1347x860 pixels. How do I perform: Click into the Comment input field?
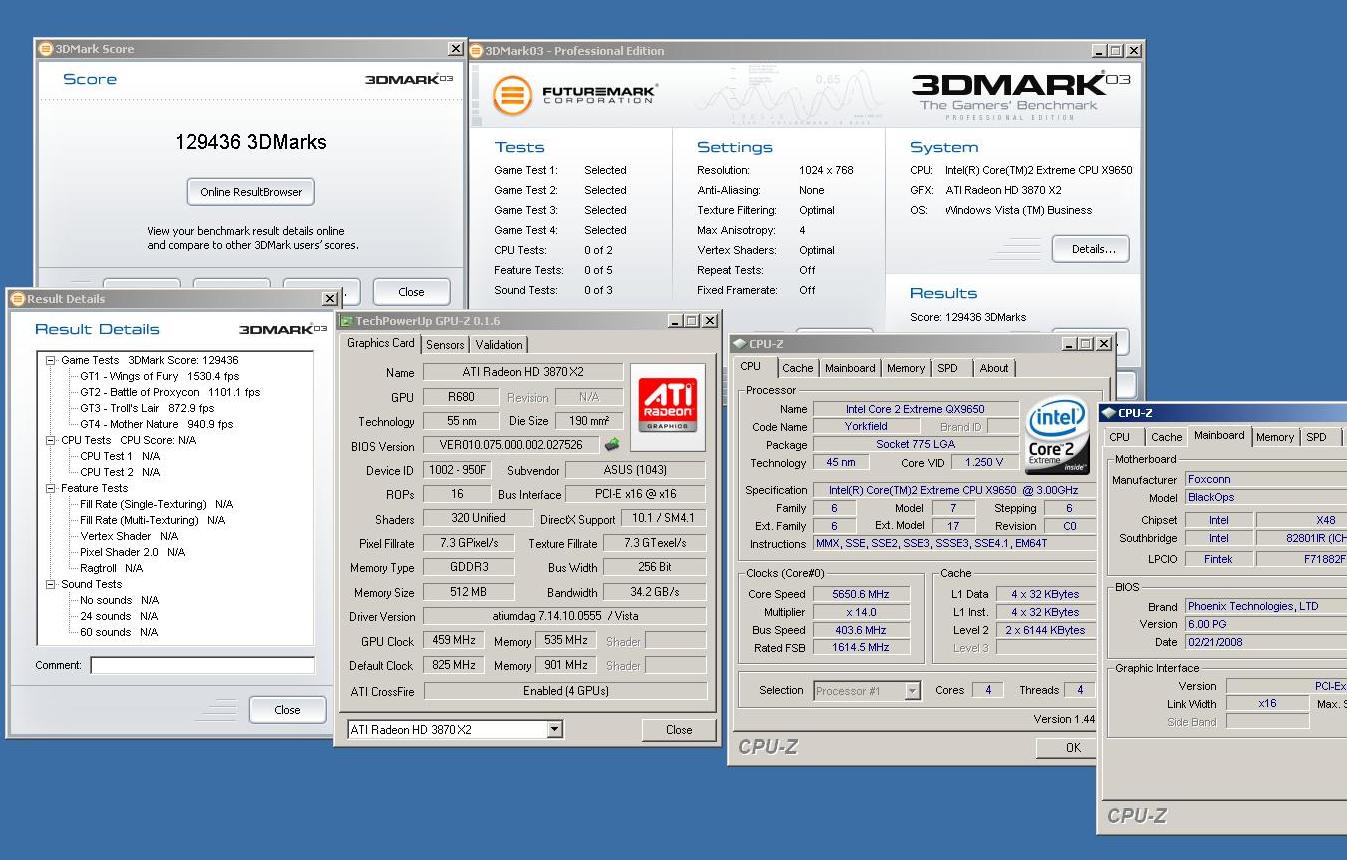click(202, 665)
